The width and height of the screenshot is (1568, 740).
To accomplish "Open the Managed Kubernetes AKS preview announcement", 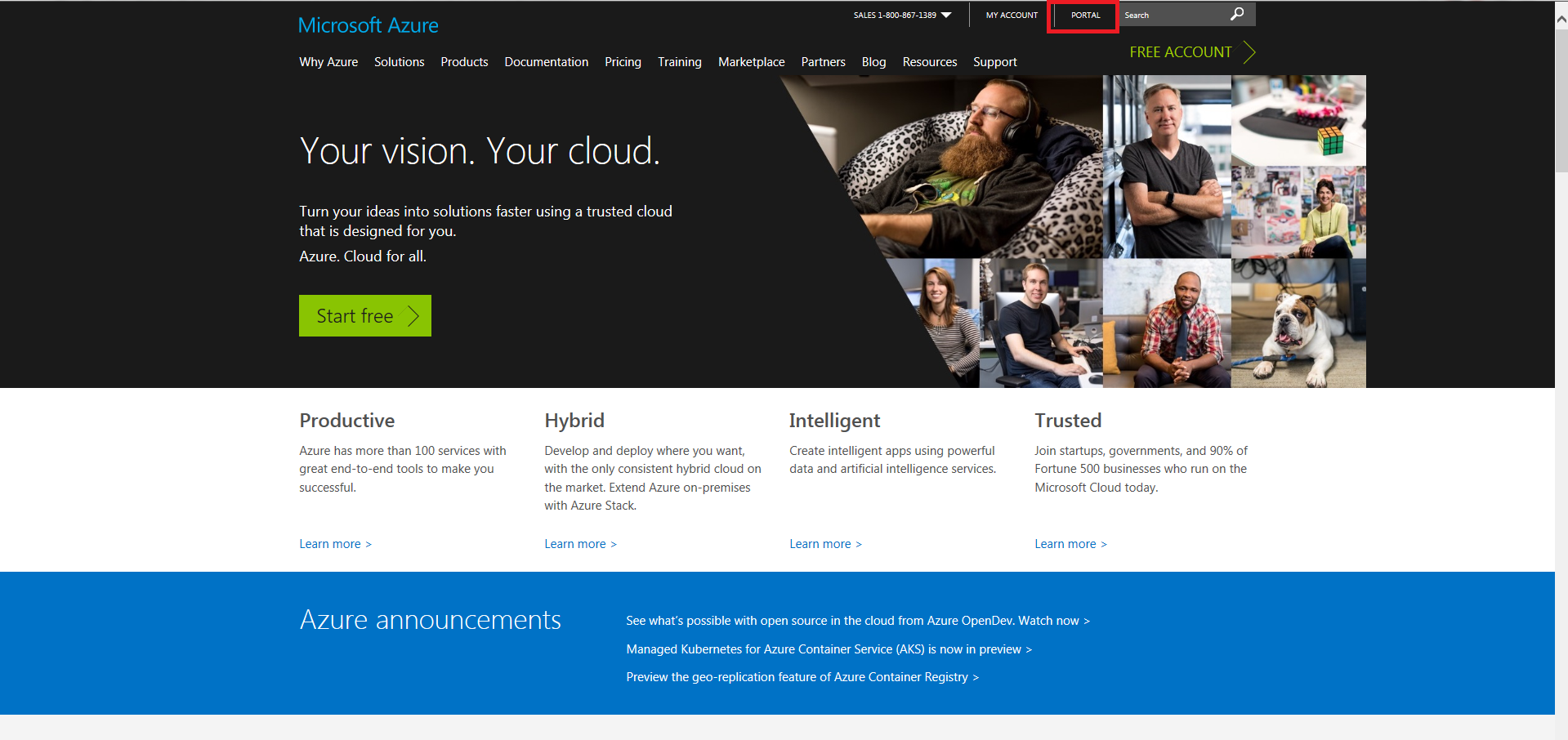I will point(829,649).
